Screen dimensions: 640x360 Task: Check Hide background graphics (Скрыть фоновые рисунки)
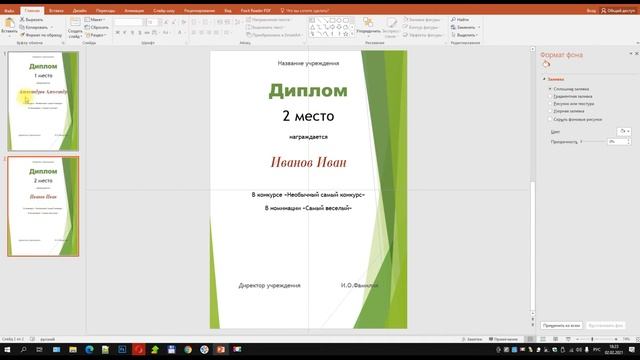550,119
